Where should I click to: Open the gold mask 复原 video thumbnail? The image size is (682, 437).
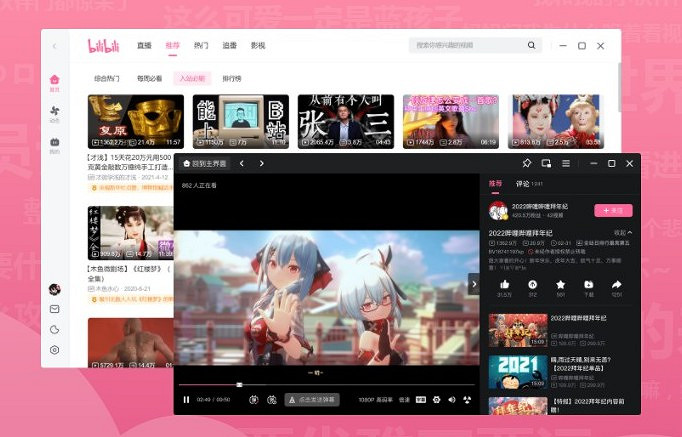pyautogui.click(x=136, y=121)
